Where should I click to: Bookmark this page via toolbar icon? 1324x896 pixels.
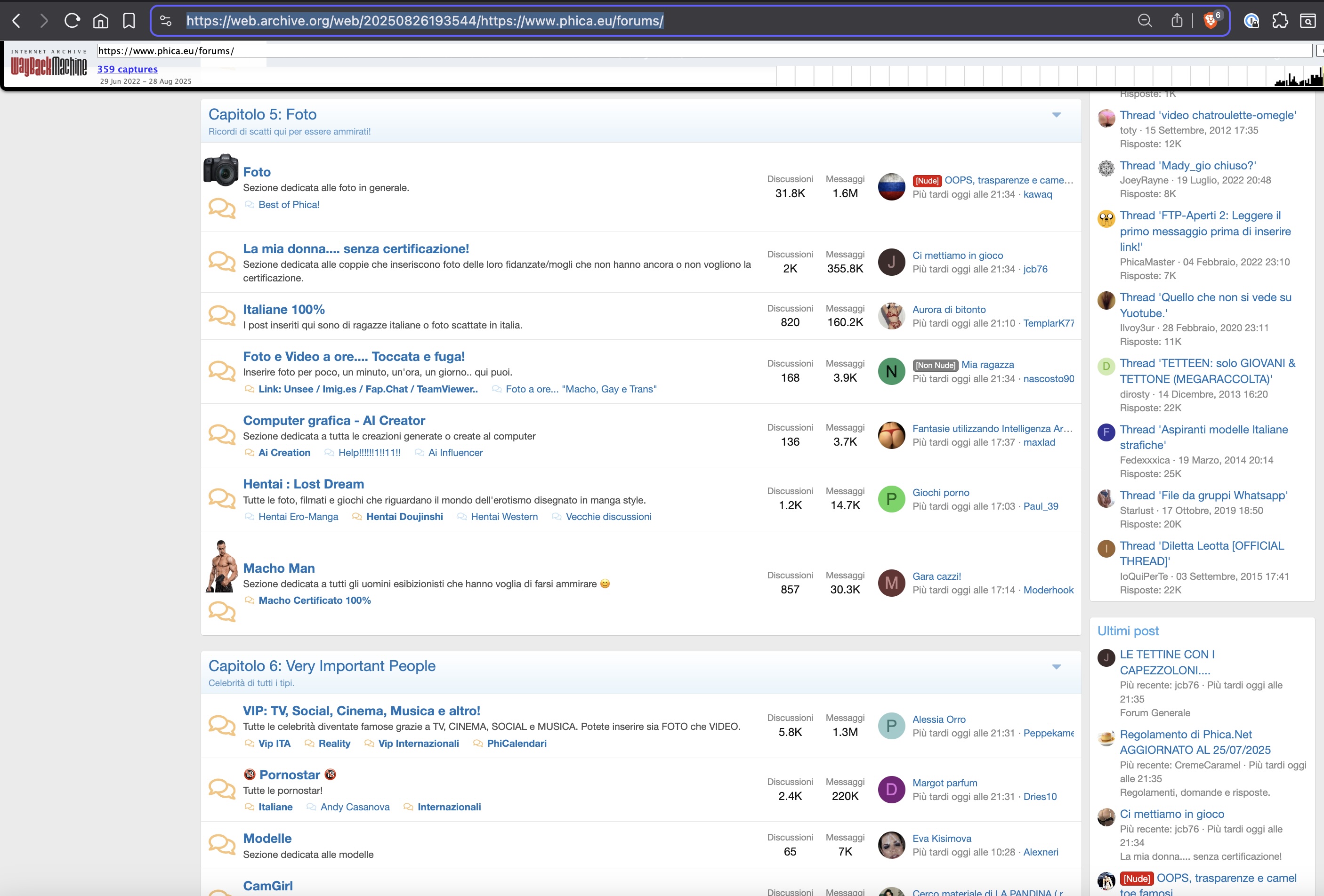click(129, 21)
